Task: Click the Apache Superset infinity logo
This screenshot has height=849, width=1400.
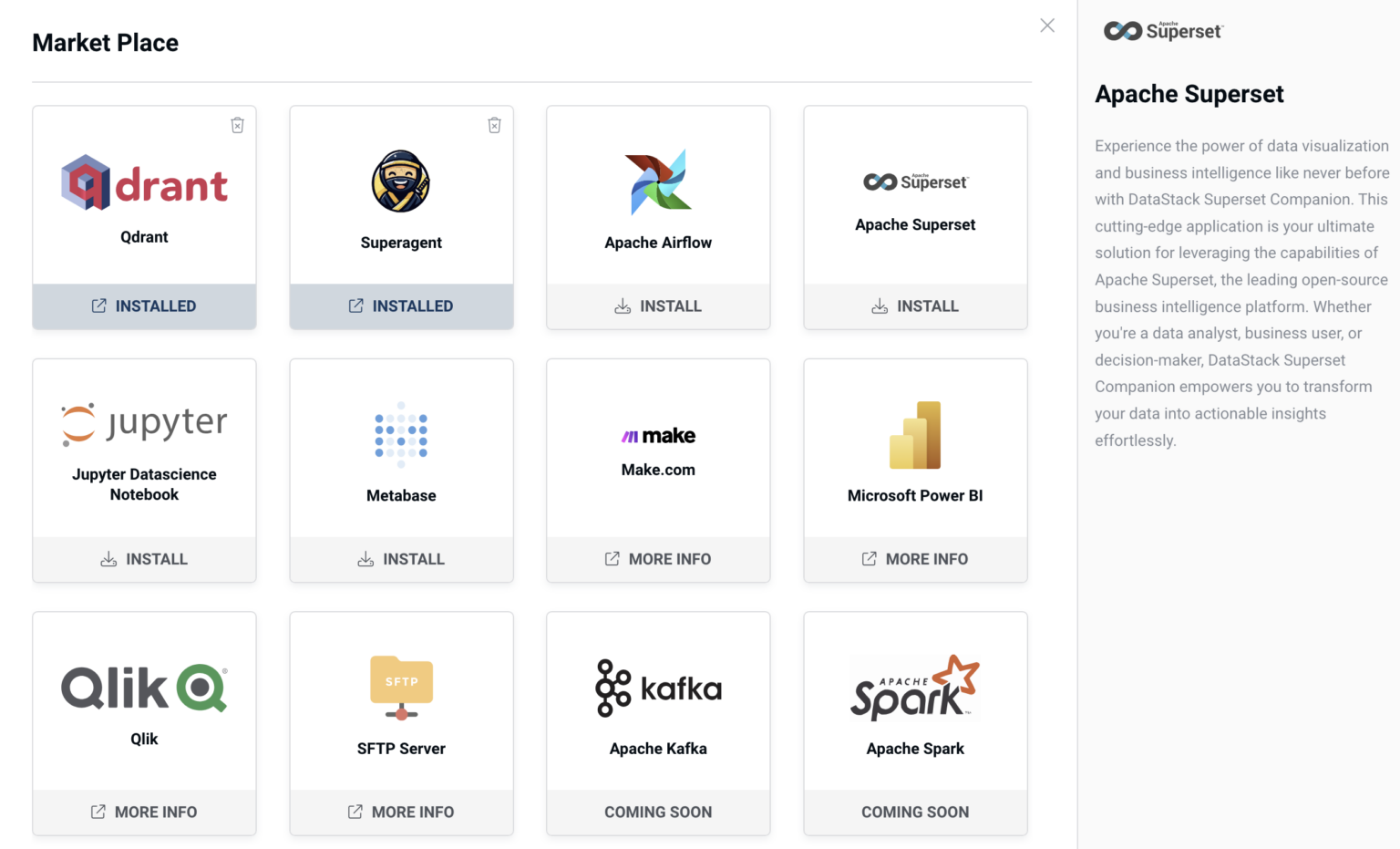Action: (x=915, y=181)
